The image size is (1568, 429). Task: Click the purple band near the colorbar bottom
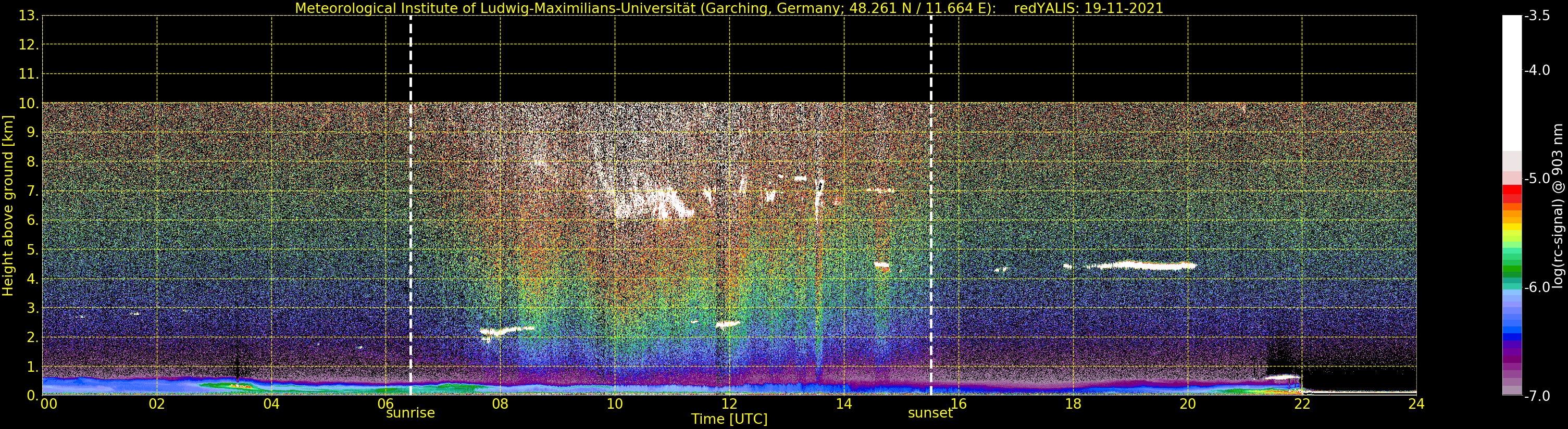1512,359
